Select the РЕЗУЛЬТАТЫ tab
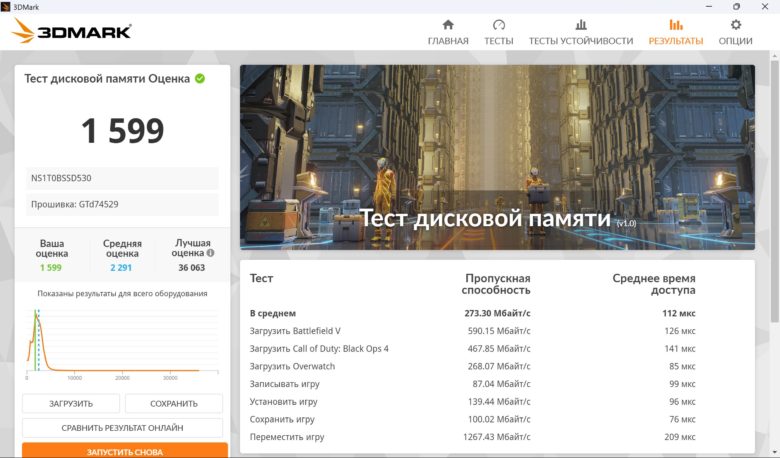780x458 pixels. point(676,33)
